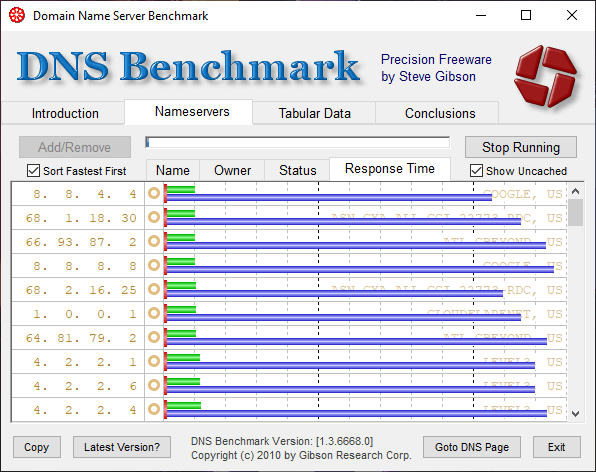Click the status circle icon for 66.93.87.2

tap(154, 241)
